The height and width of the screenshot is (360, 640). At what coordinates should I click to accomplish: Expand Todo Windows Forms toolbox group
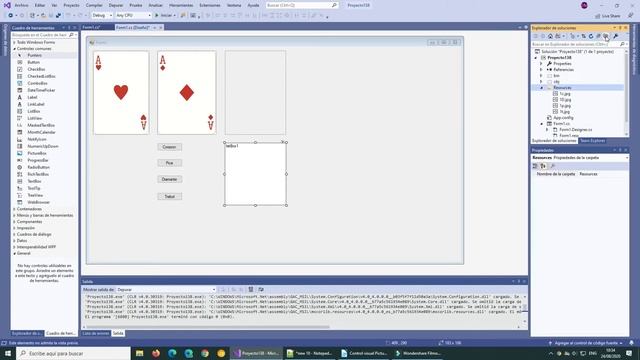15,42
